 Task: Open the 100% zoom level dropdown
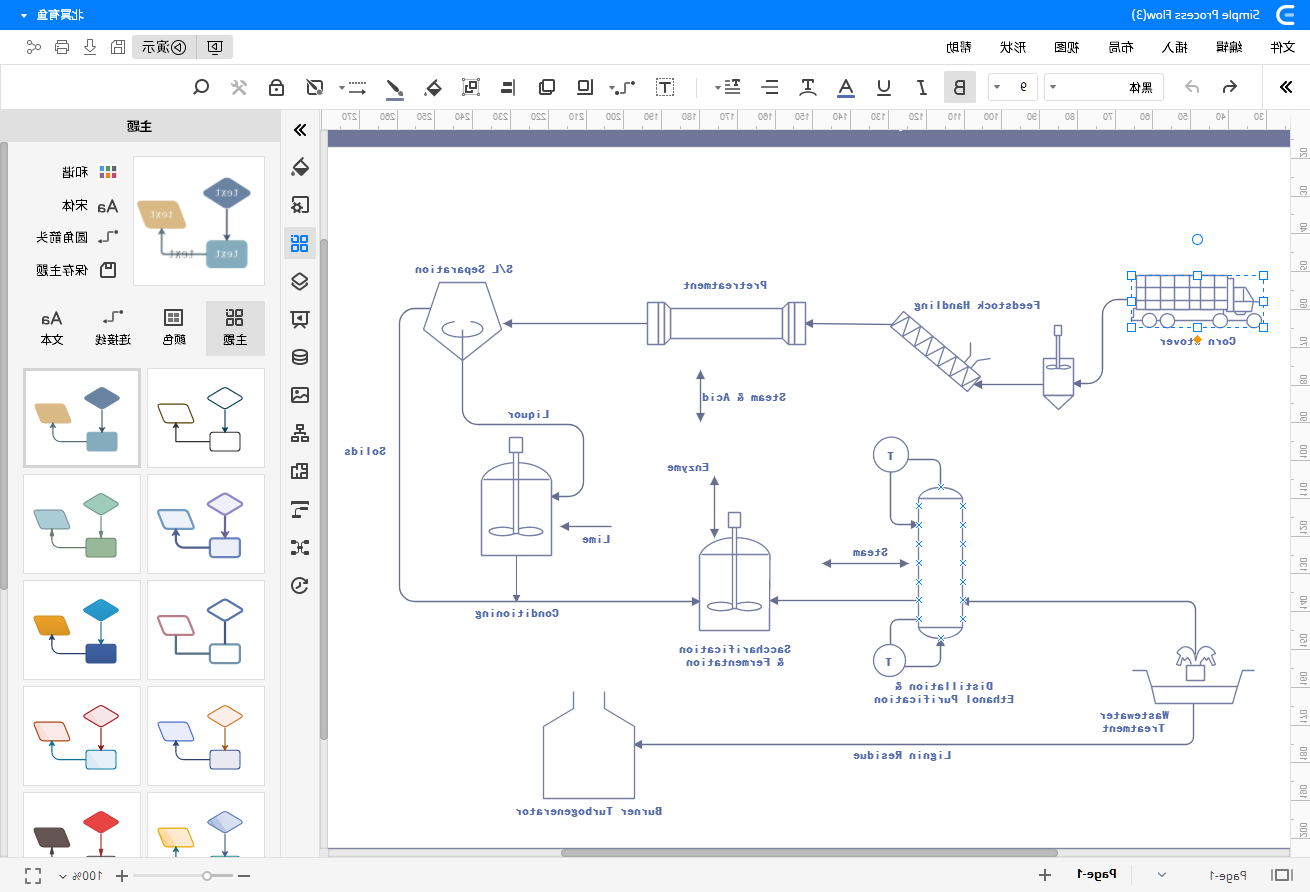pyautogui.click(x=79, y=876)
